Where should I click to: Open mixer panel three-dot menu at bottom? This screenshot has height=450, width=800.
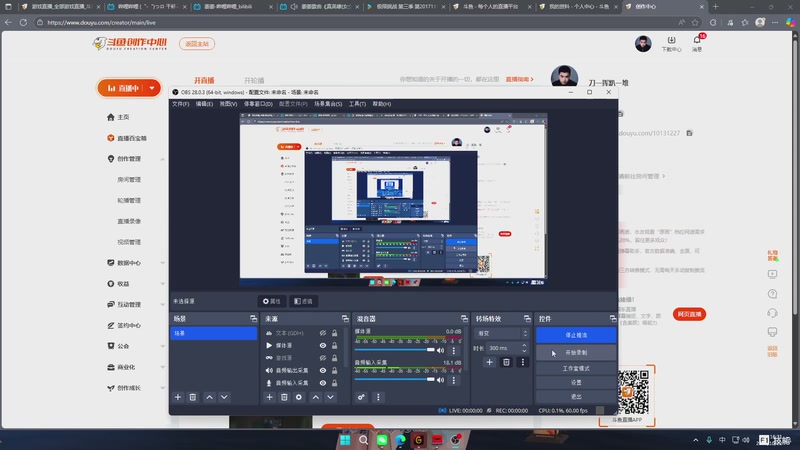(x=378, y=397)
